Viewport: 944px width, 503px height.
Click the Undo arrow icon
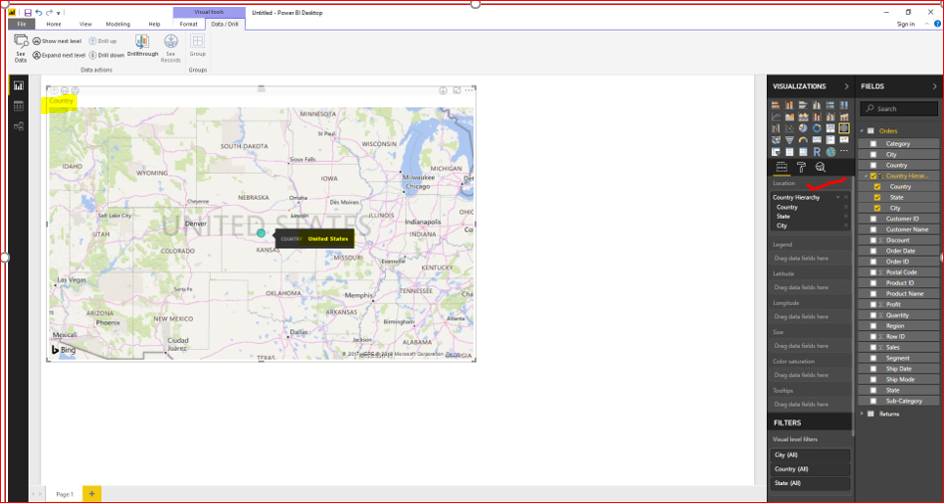tap(39, 12)
